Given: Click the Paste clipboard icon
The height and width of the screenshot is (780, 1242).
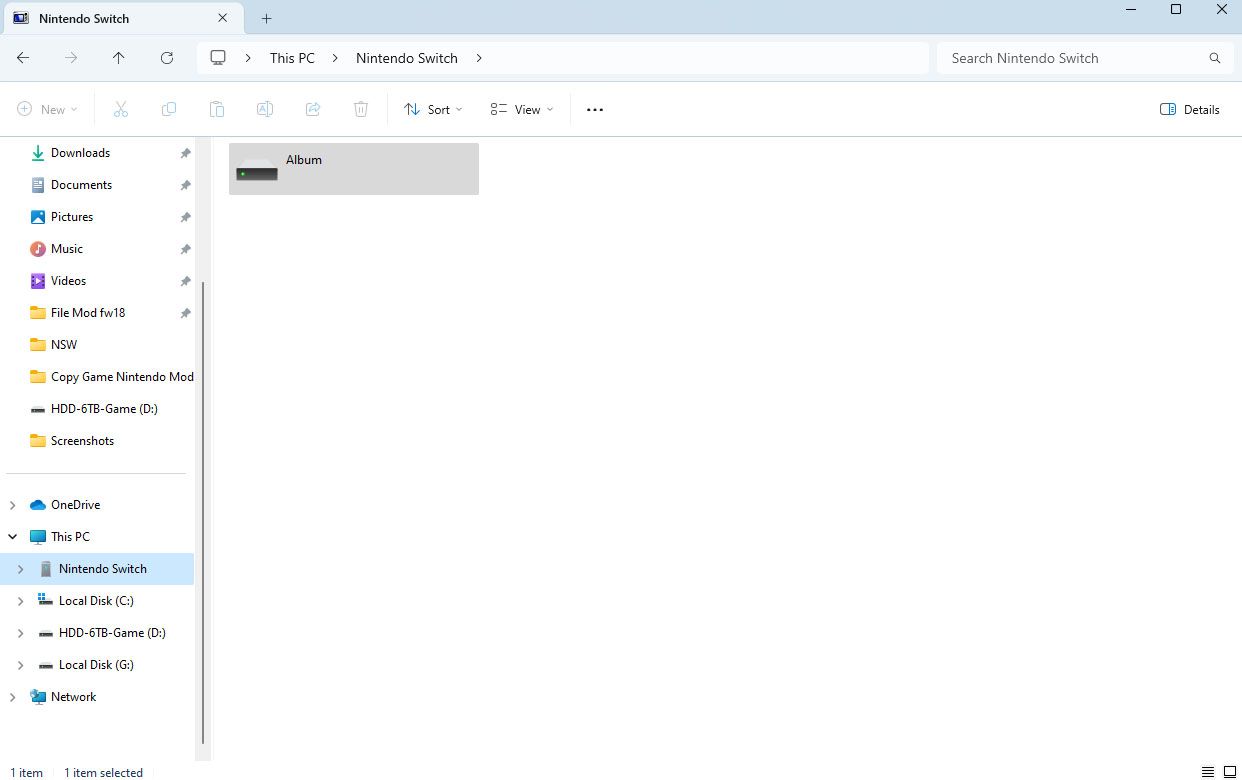Looking at the screenshot, I should coord(217,109).
